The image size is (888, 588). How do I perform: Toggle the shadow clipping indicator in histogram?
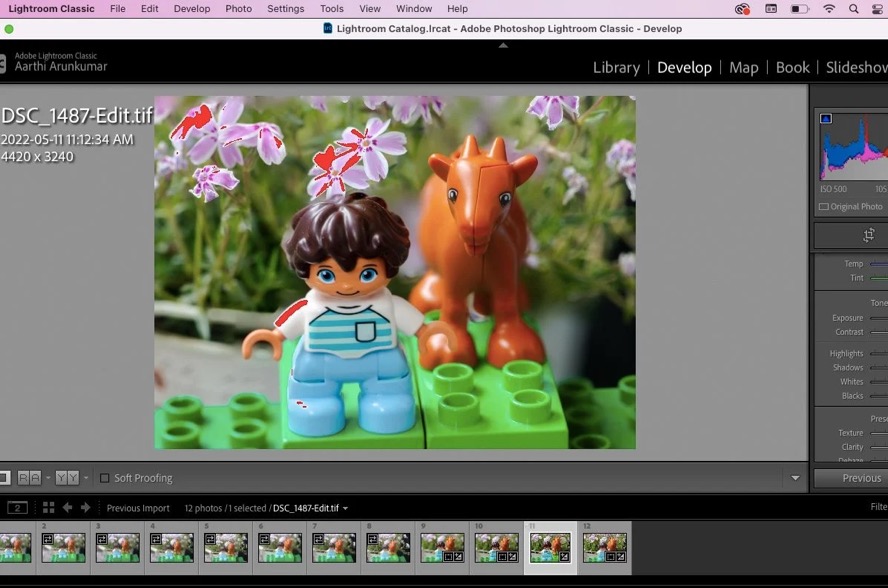pos(826,118)
